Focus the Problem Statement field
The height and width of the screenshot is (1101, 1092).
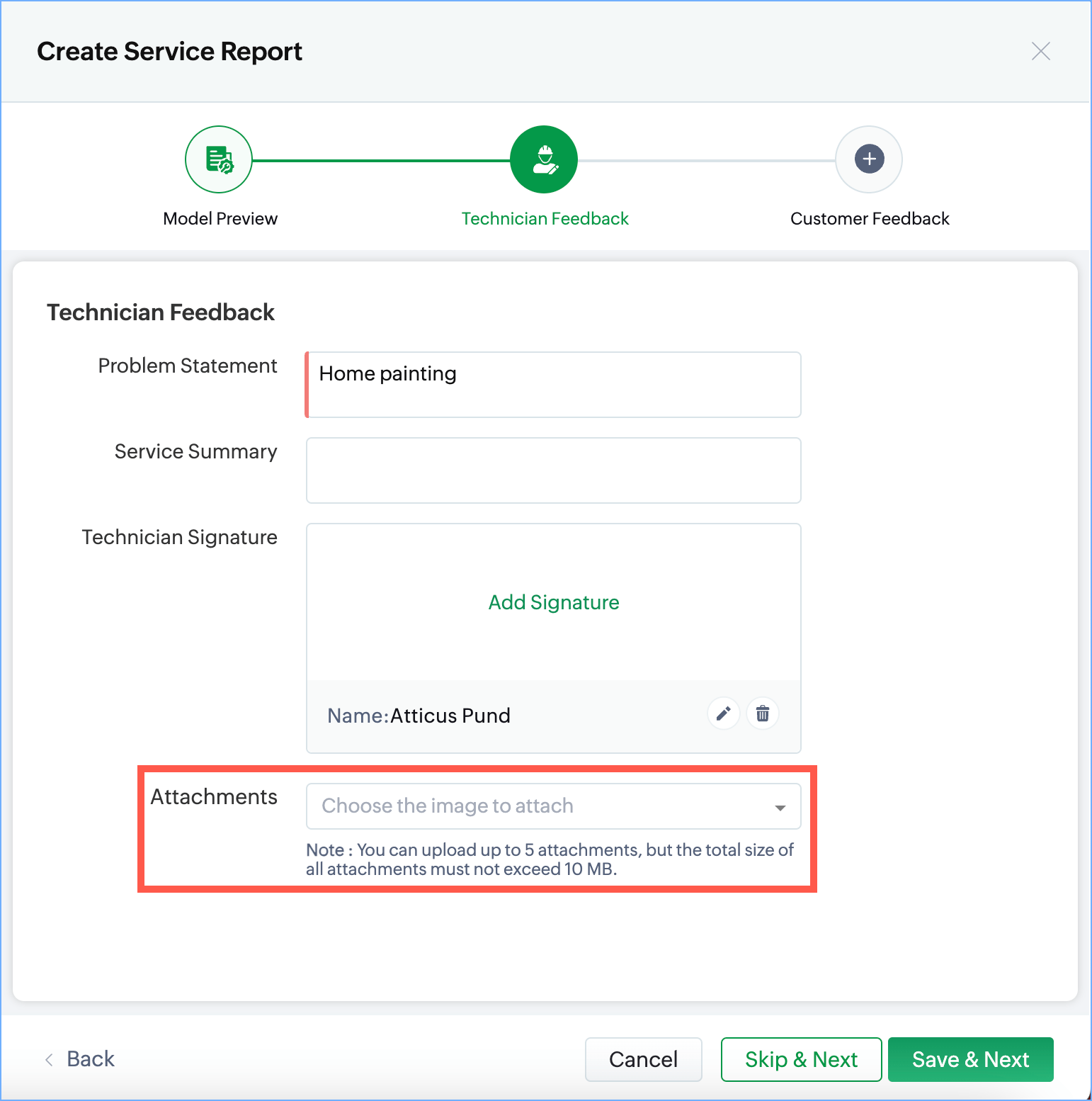pyautogui.click(x=553, y=385)
